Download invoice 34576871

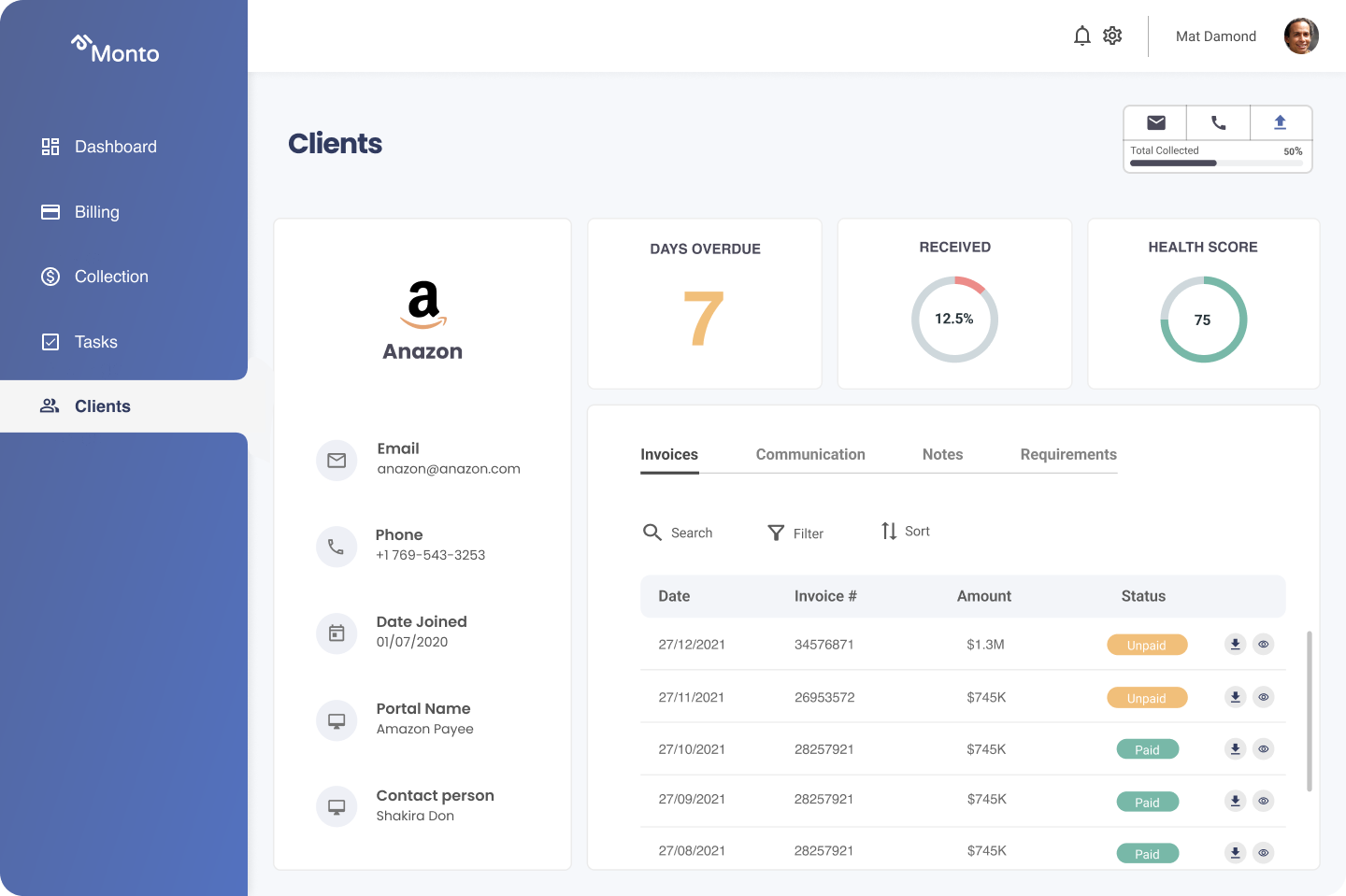[x=1235, y=644]
